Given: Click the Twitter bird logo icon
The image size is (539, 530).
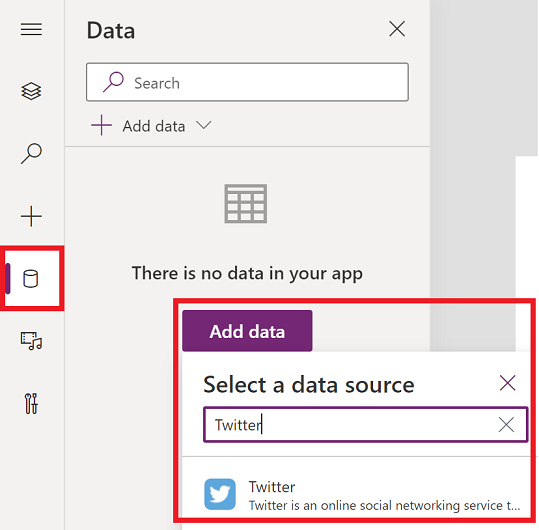Looking at the screenshot, I should click(220, 494).
